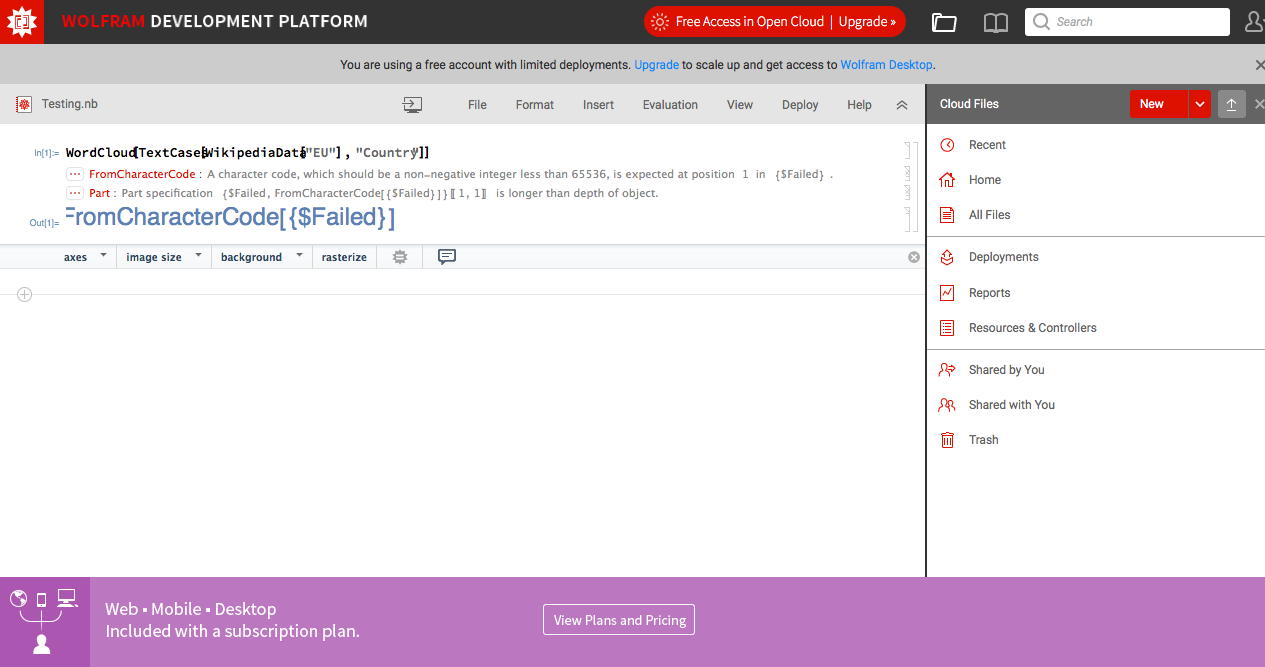This screenshot has width=1265, height=667.
Task: Close the Cloud Files panel
Action: pos(1259,104)
